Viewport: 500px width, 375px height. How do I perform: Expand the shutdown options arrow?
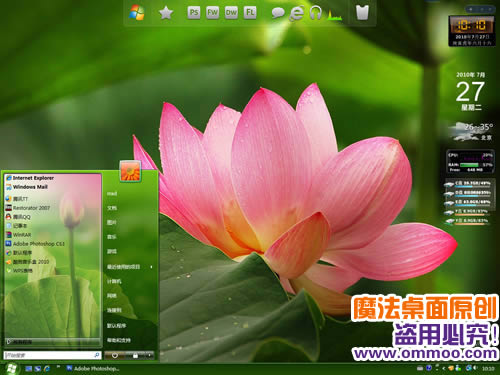149,355
